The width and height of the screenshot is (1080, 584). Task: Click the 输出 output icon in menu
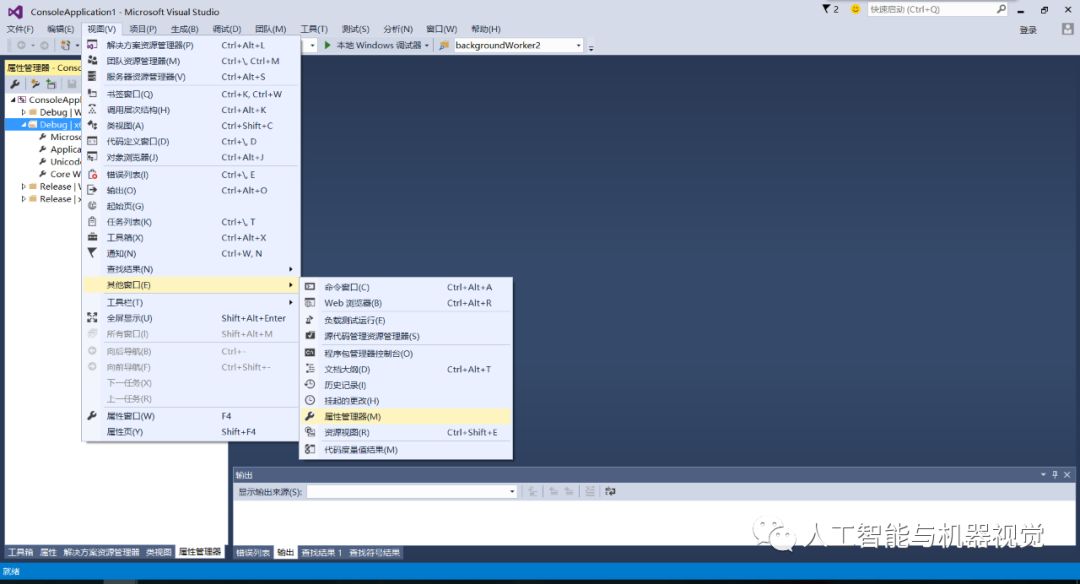coord(92,190)
